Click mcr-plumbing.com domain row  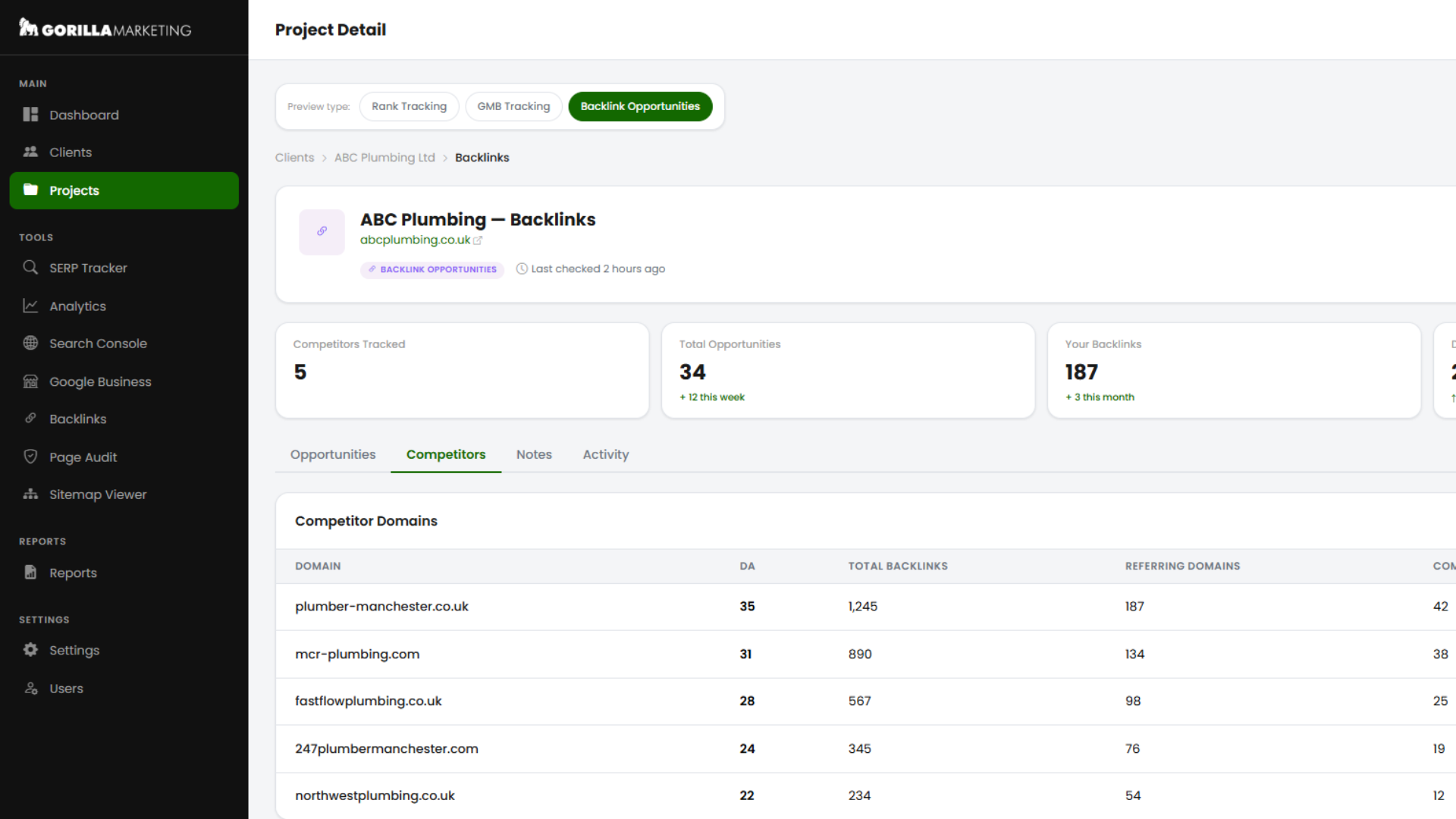click(865, 654)
